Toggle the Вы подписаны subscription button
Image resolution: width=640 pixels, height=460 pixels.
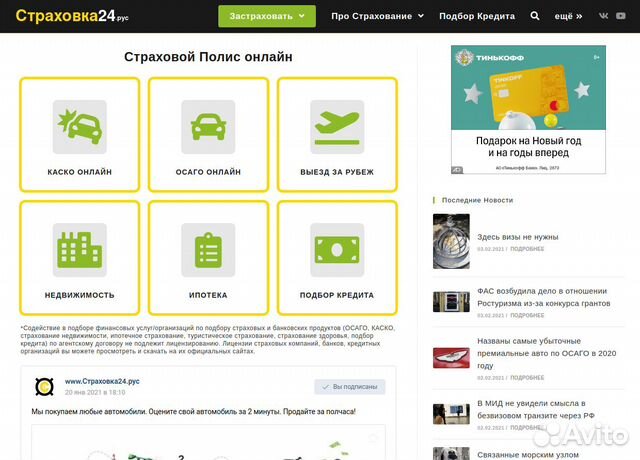pyautogui.click(x=349, y=386)
